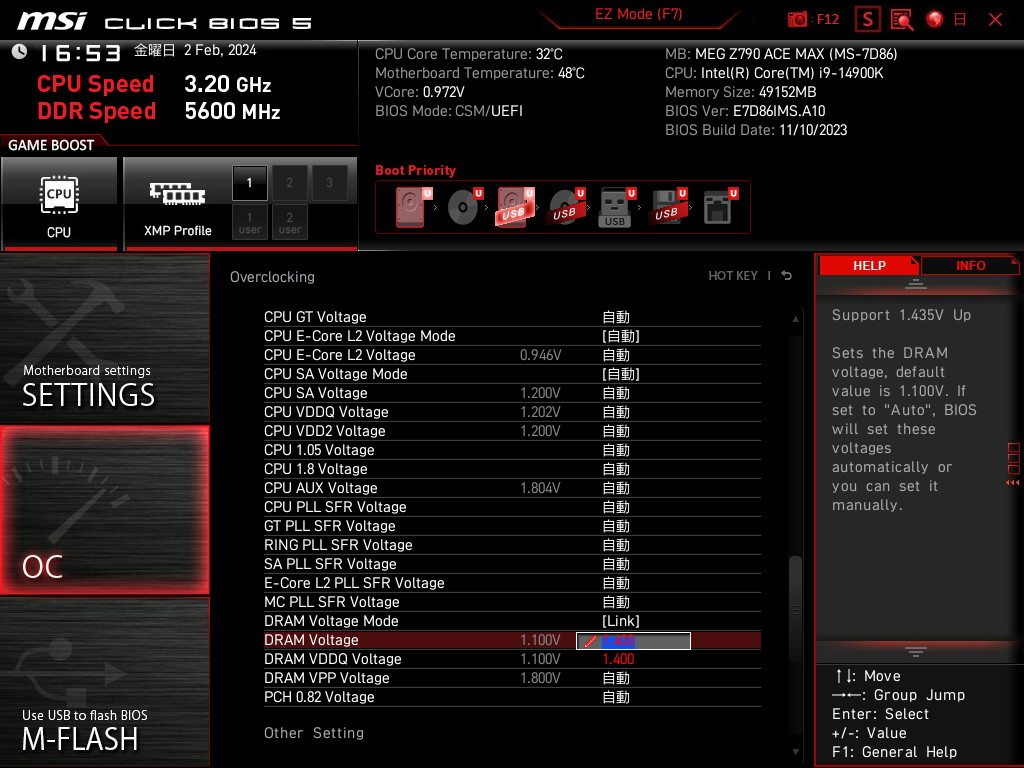The width and height of the screenshot is (1024, 768).
Task: Select network boot priority device
Action: pos(720,207)
